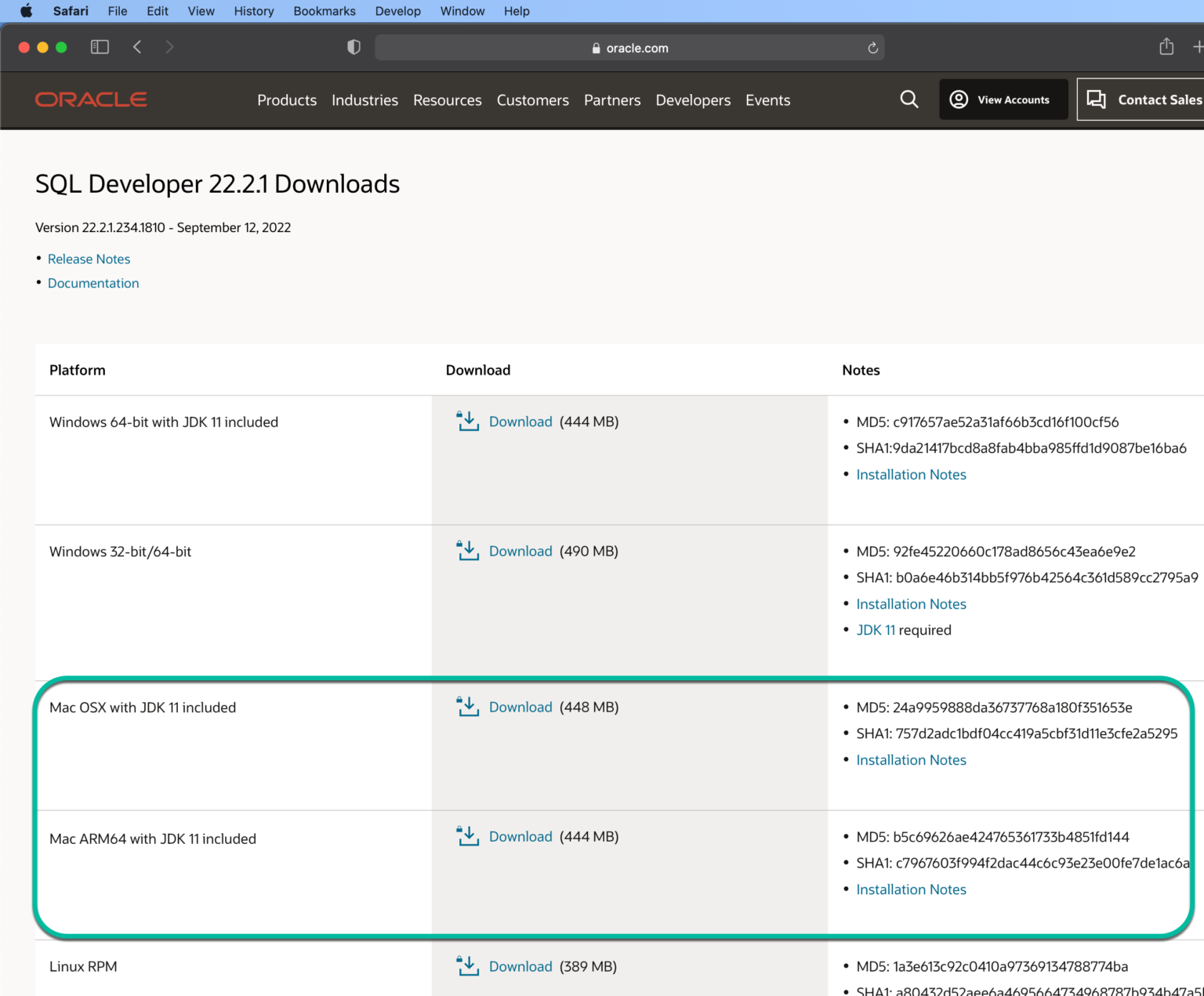Open Safari's privacy report shield icon

point(354,47)
